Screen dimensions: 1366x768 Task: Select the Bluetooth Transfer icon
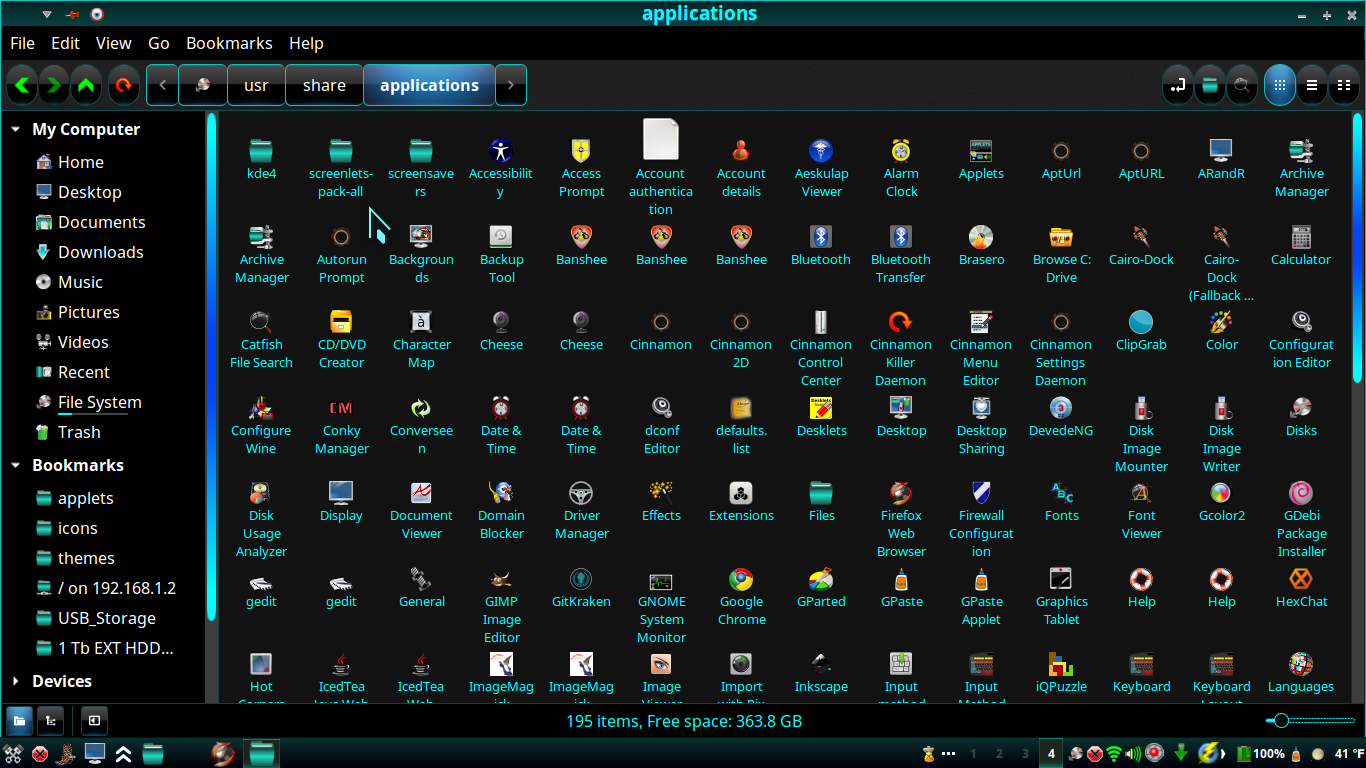pyautogui.click(x=901, y=236)
